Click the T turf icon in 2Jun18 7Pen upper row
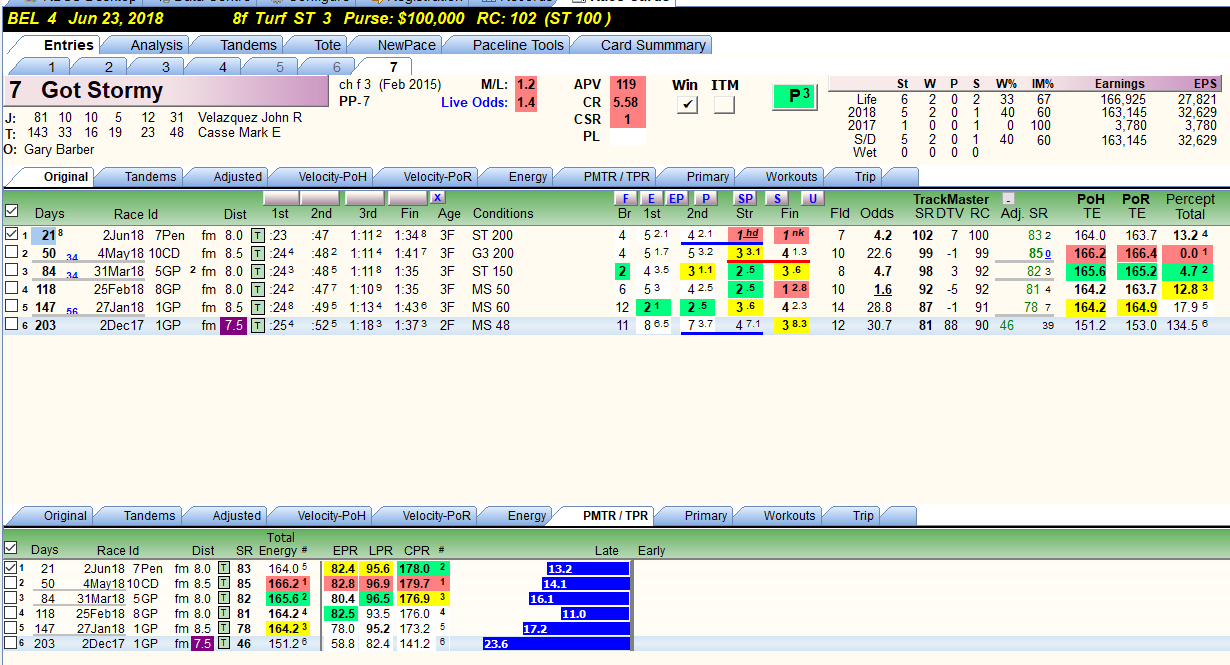 click(x=257, y=235)
